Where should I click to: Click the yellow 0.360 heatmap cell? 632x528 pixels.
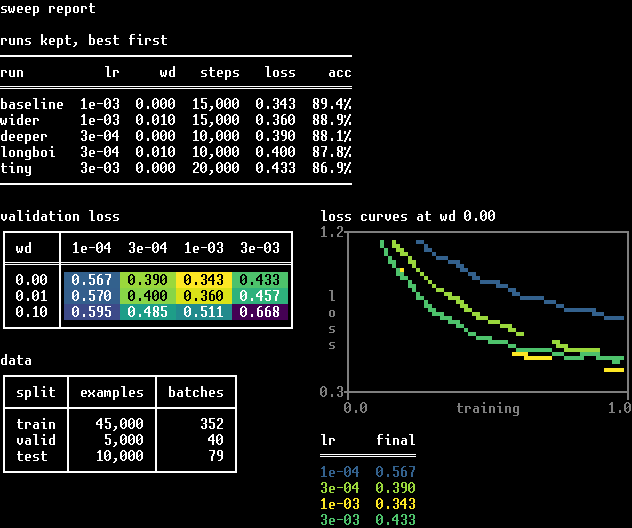point(204,296)
